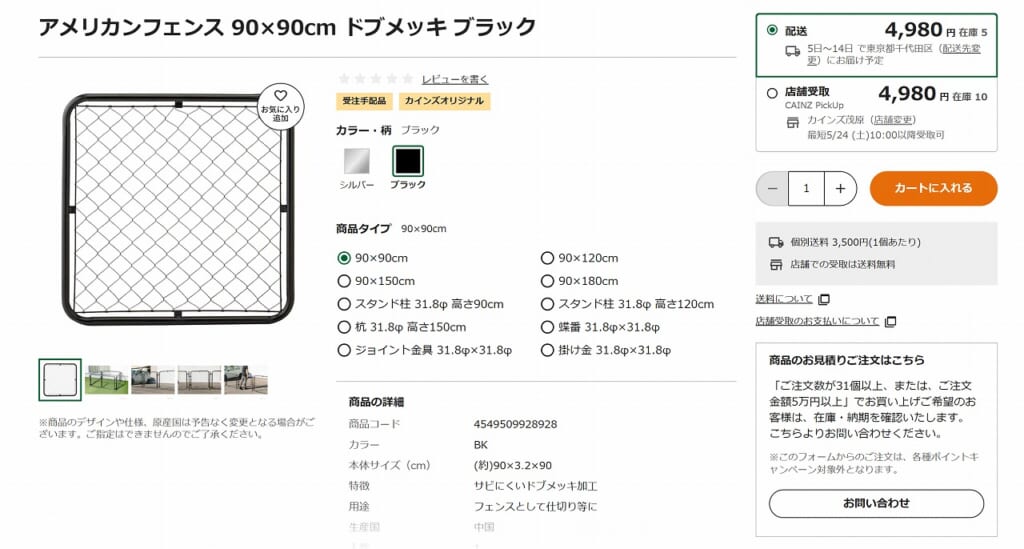The image size is (1024, 549).
Task: Pick the シルバー color swatch
Action: (357, 161)
